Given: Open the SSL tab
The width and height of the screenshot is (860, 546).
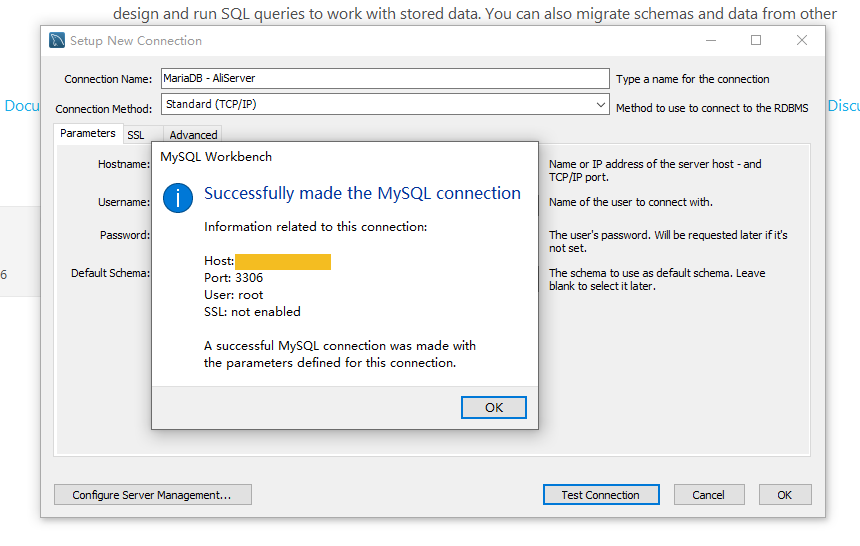Looking at the screenshot, I should 136,135.
